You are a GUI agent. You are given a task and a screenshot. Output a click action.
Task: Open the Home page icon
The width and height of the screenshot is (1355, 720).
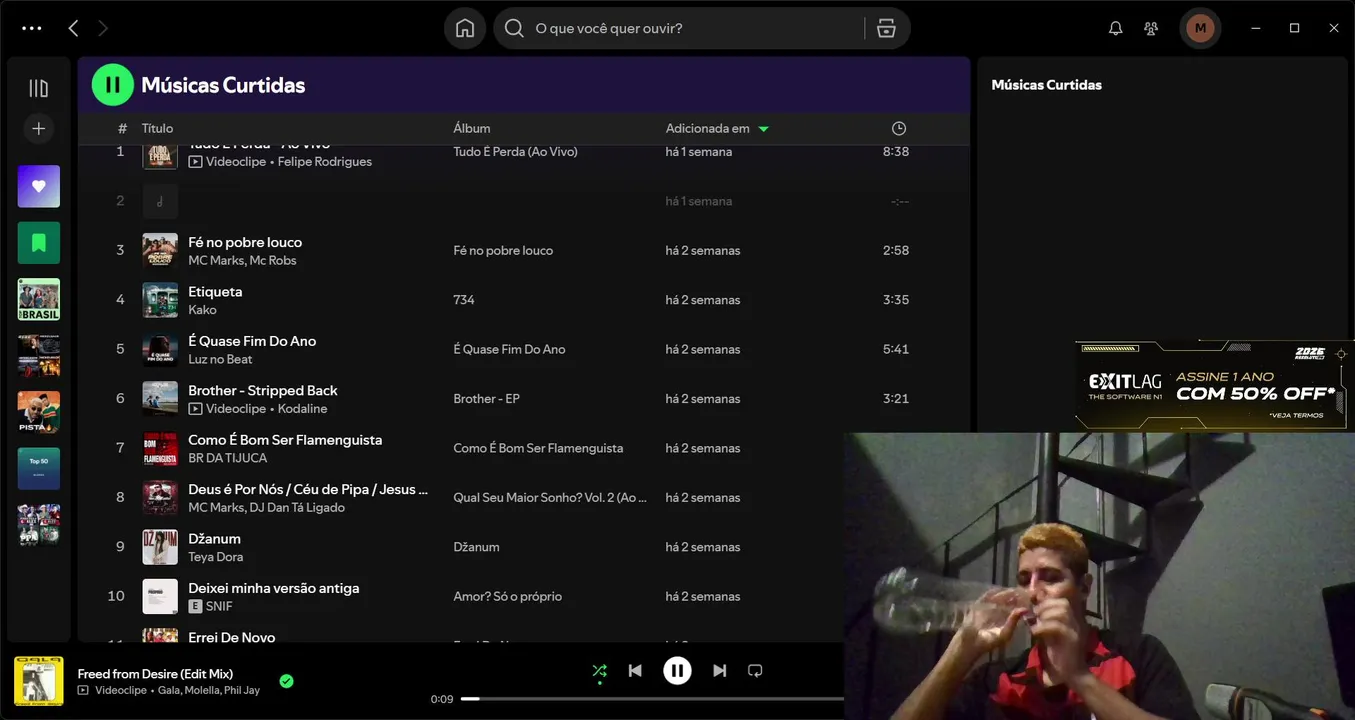tap(465, 28)
